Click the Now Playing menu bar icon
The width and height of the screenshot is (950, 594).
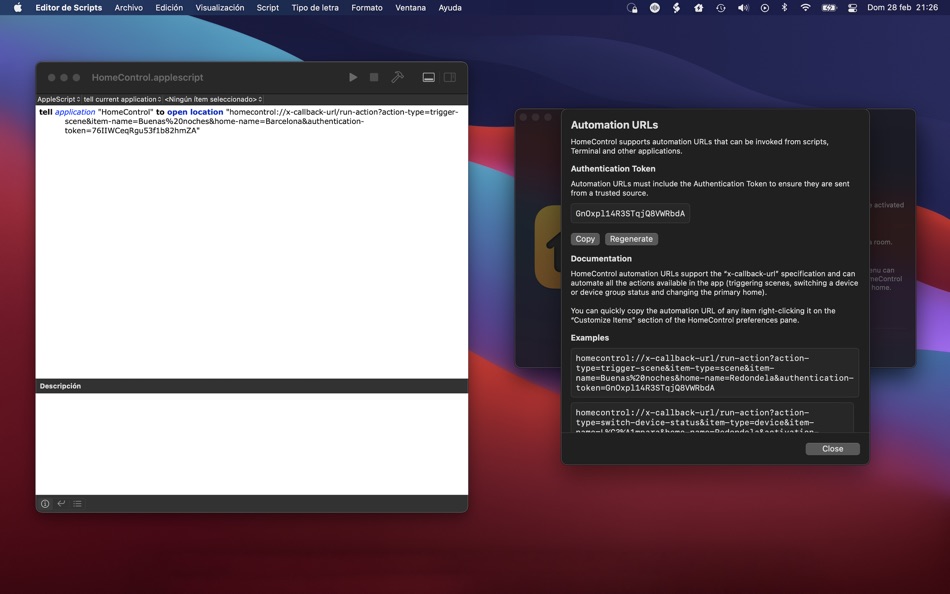(x=765, y=8)
